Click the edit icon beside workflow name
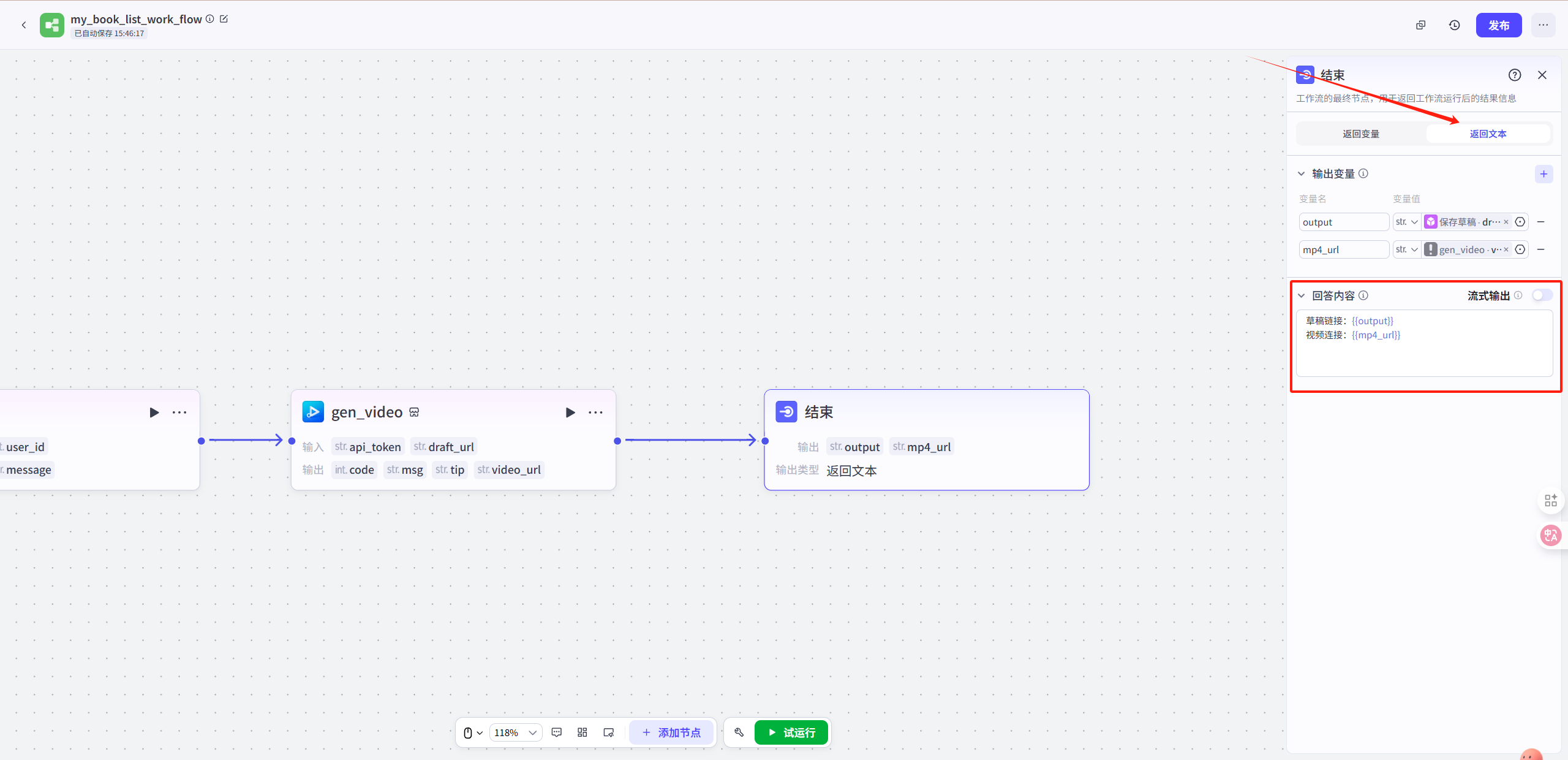1568x760 pixels. click(224, 19)
